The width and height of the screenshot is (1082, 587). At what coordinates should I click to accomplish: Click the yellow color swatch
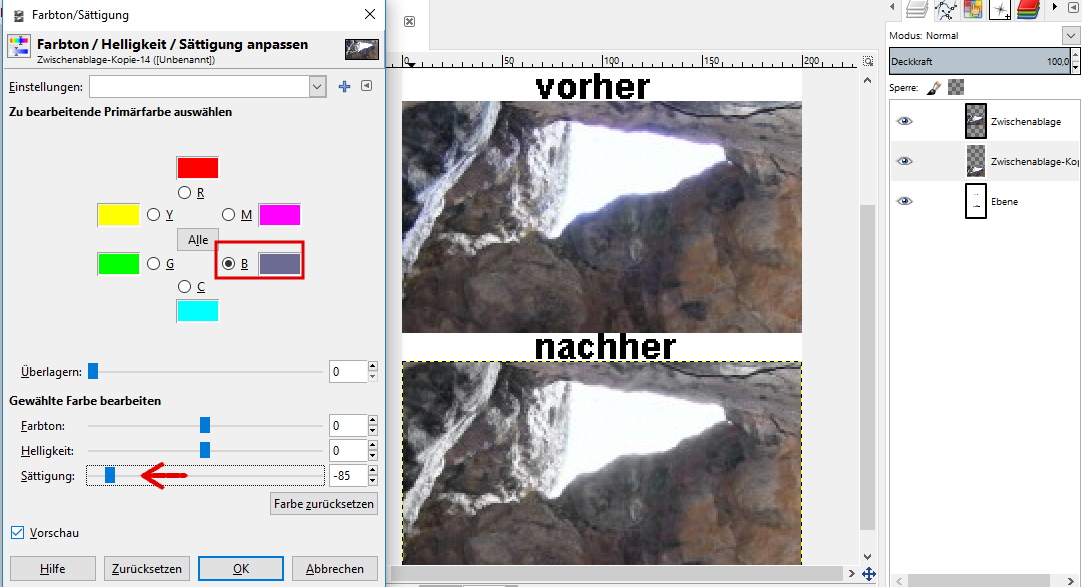coord(119,215)
